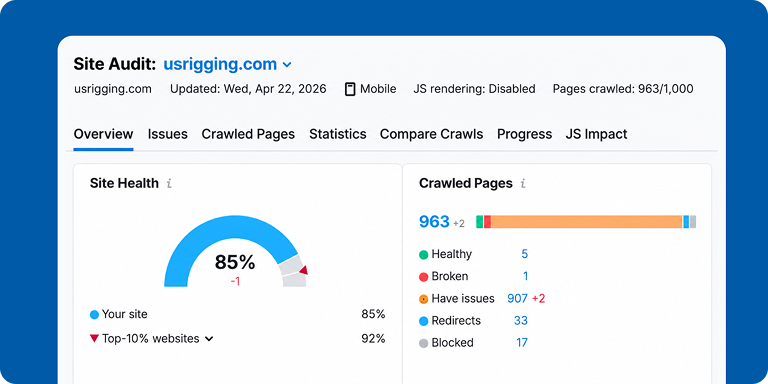
Task: Click the Mobile device icon
Action: click(350, 89)
